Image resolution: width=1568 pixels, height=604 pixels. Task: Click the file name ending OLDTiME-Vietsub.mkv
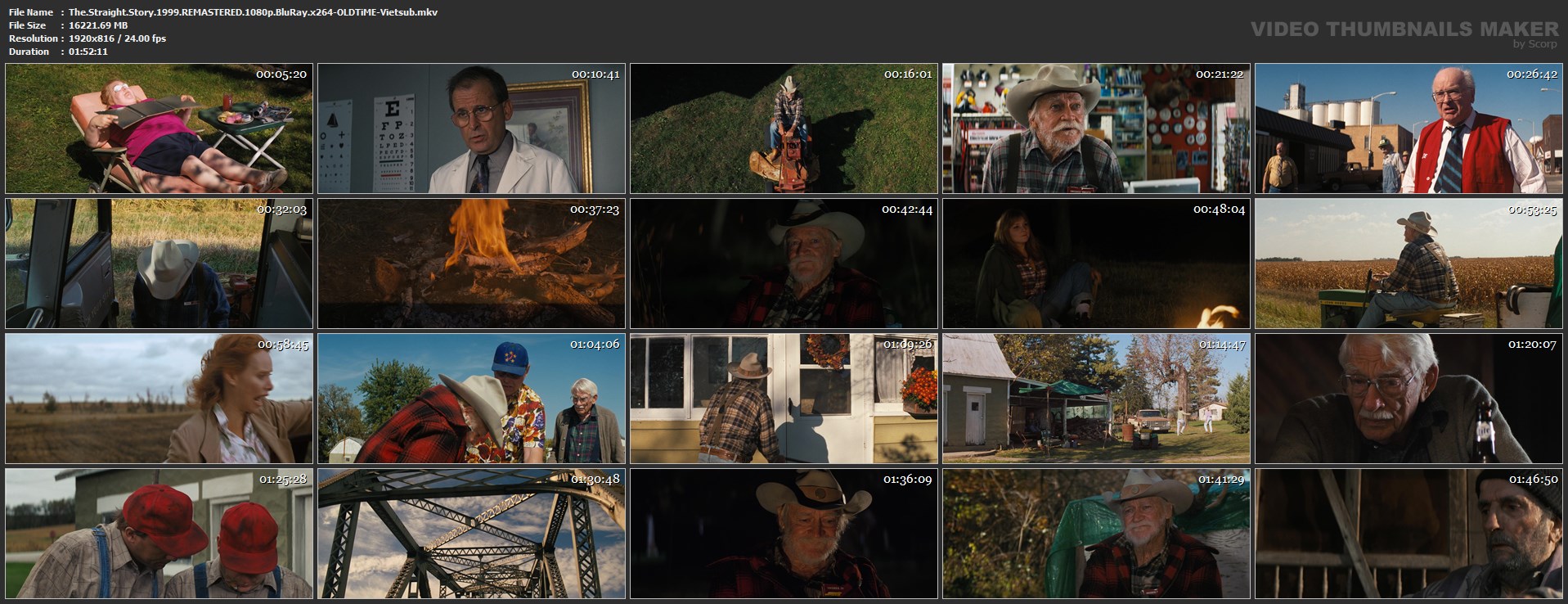click(x=253, y=12)
